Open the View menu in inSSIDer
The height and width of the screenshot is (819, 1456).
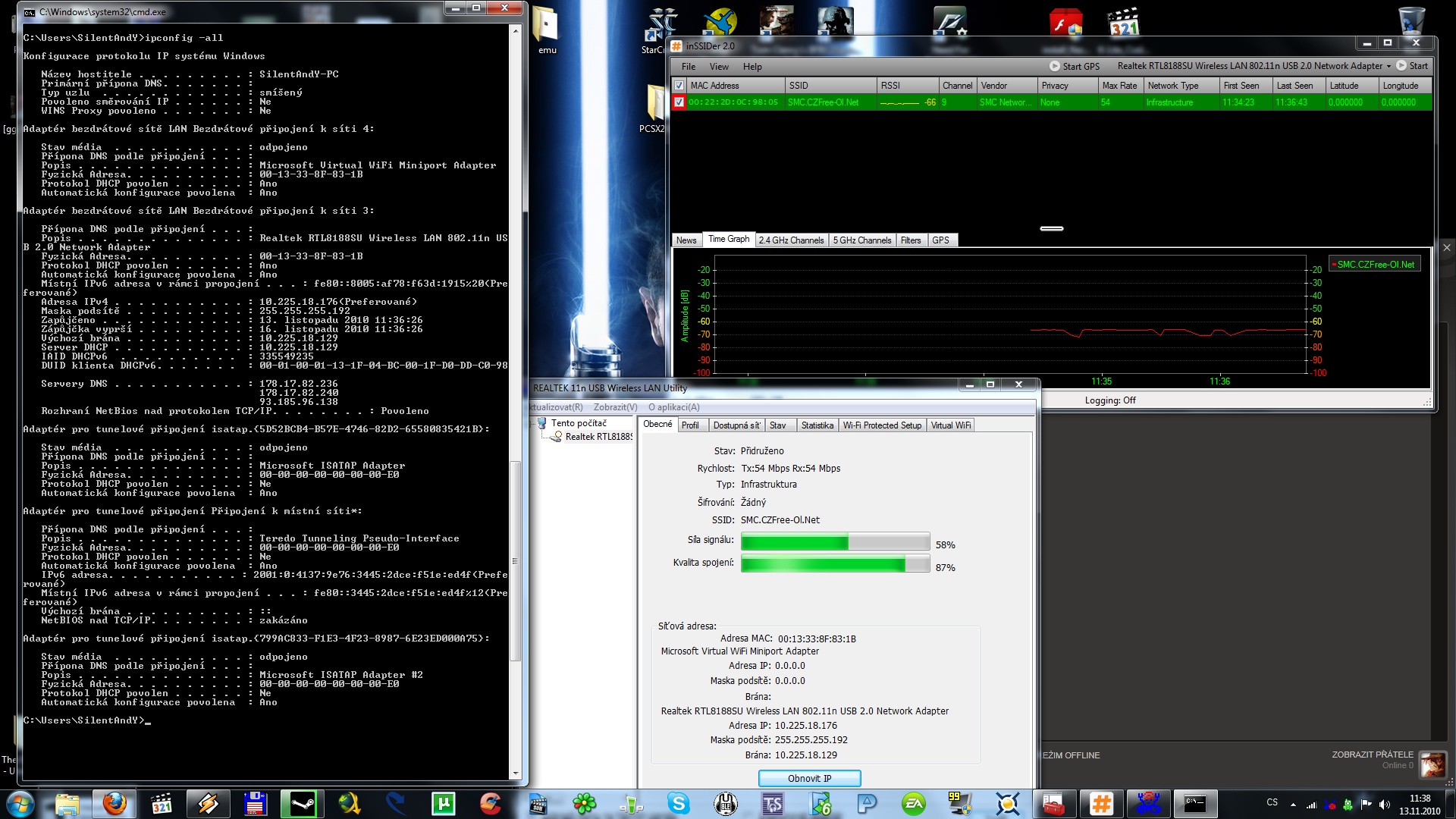[x=718, y=67]
